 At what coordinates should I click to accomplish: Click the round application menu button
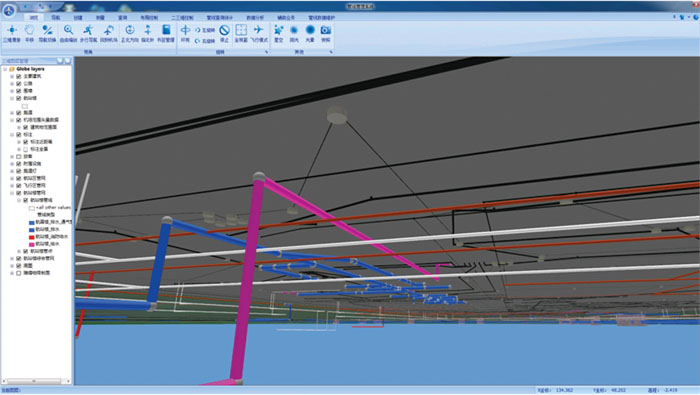(x=8, y=10)
